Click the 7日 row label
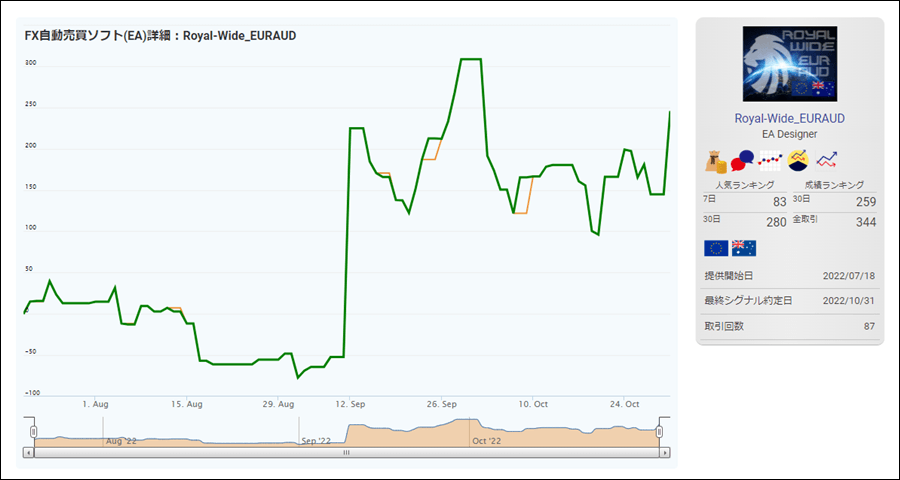 (709, 198)
